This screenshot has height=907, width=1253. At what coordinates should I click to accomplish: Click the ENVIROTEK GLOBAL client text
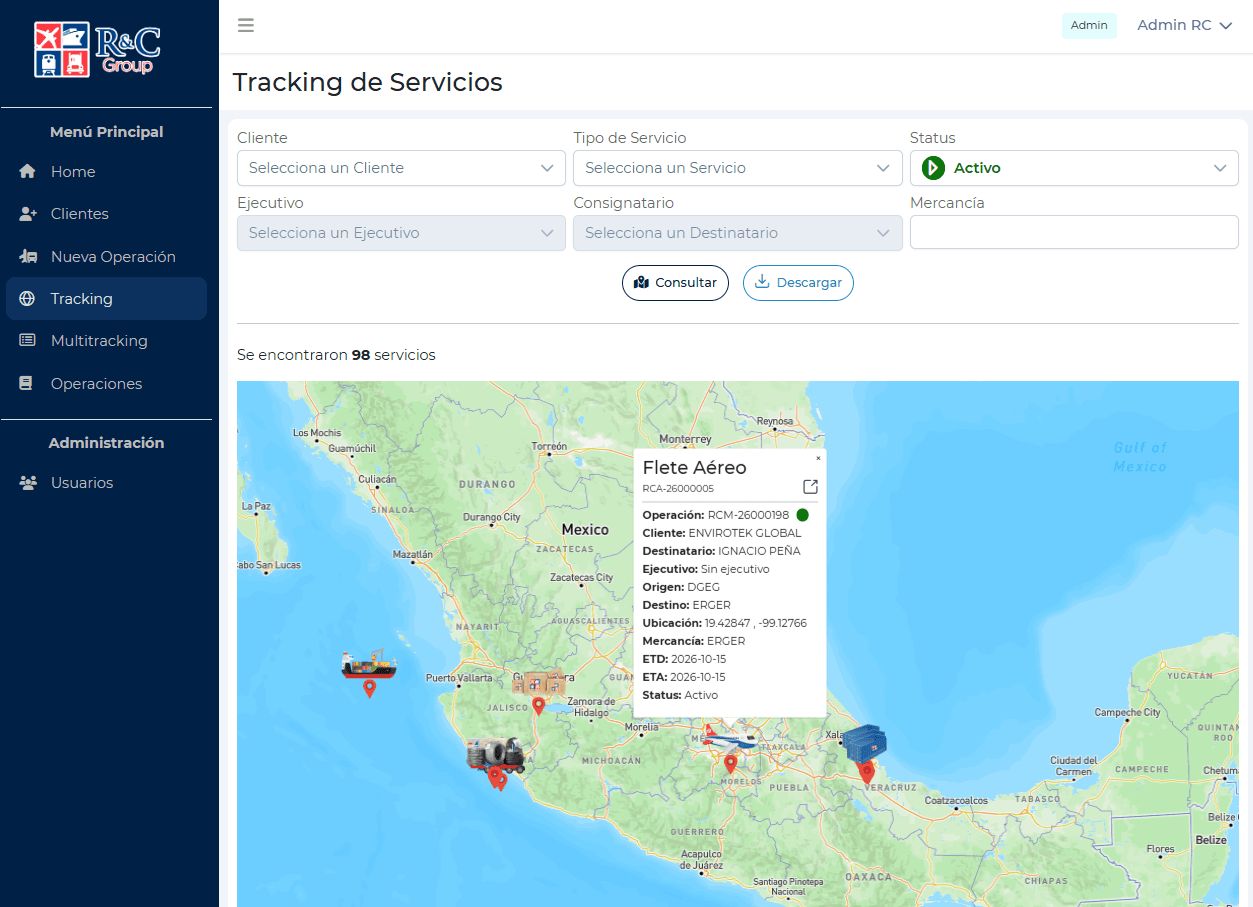pos(745,533)
